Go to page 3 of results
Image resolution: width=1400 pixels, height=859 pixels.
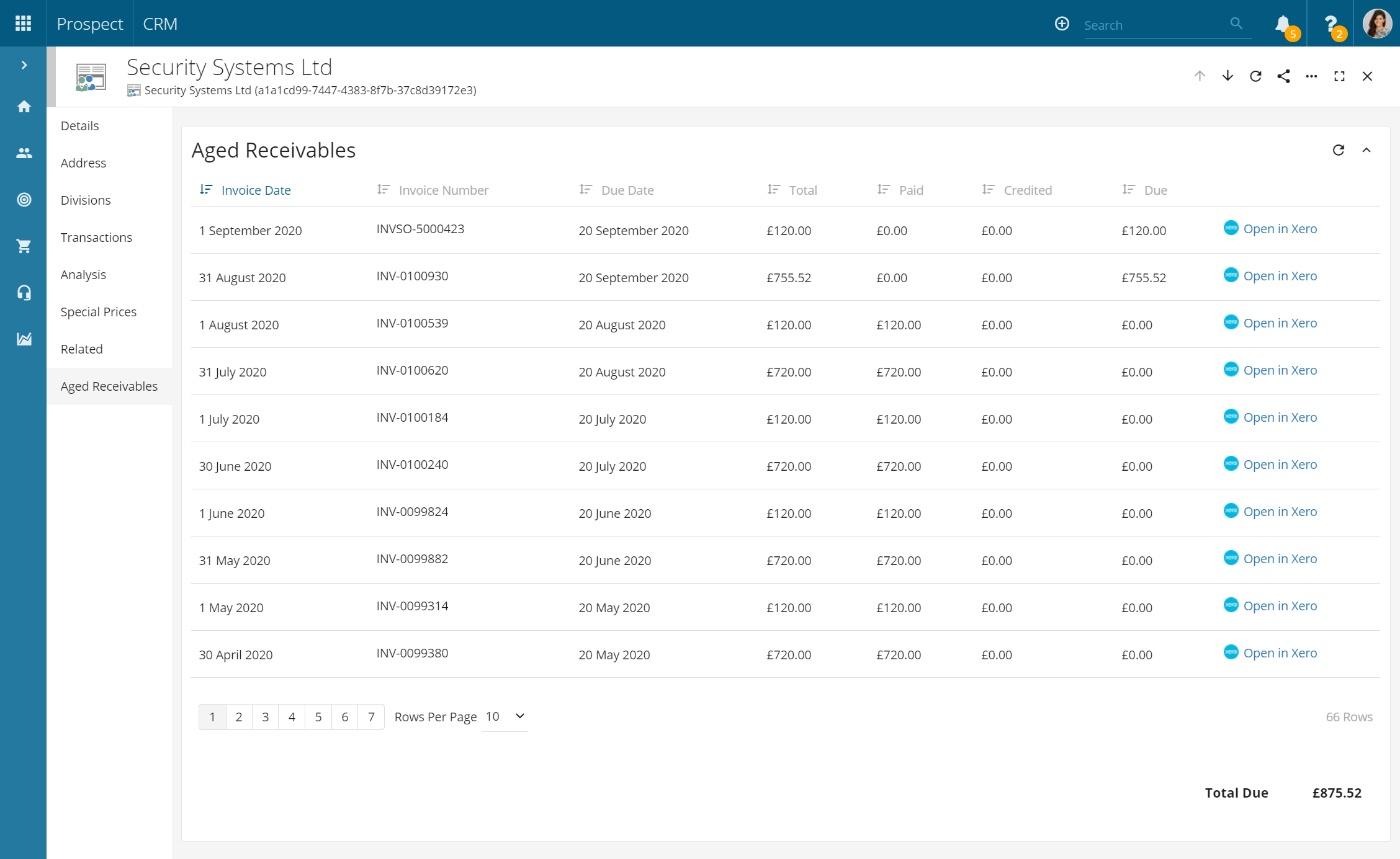tap(265, 716)
